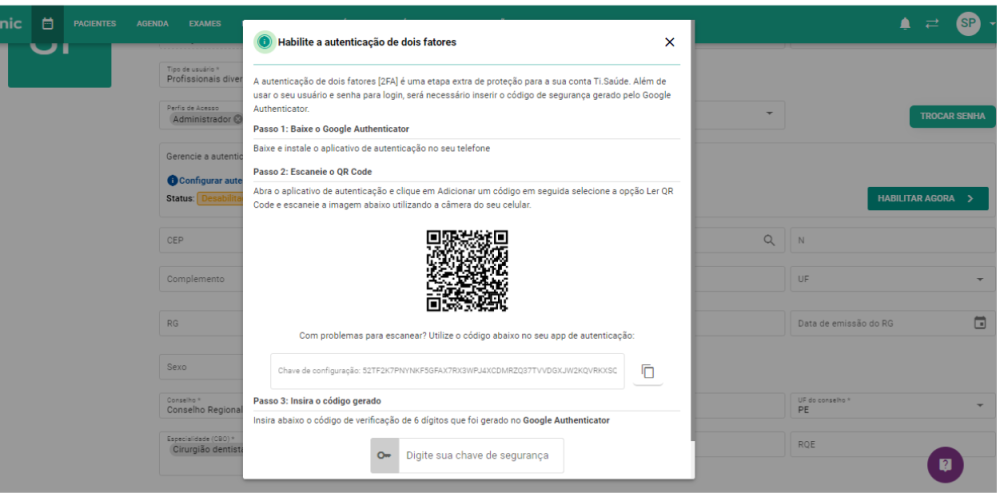Close the two-factor authentication dialog
The image size is (1000, 497).
coord(669,42)
